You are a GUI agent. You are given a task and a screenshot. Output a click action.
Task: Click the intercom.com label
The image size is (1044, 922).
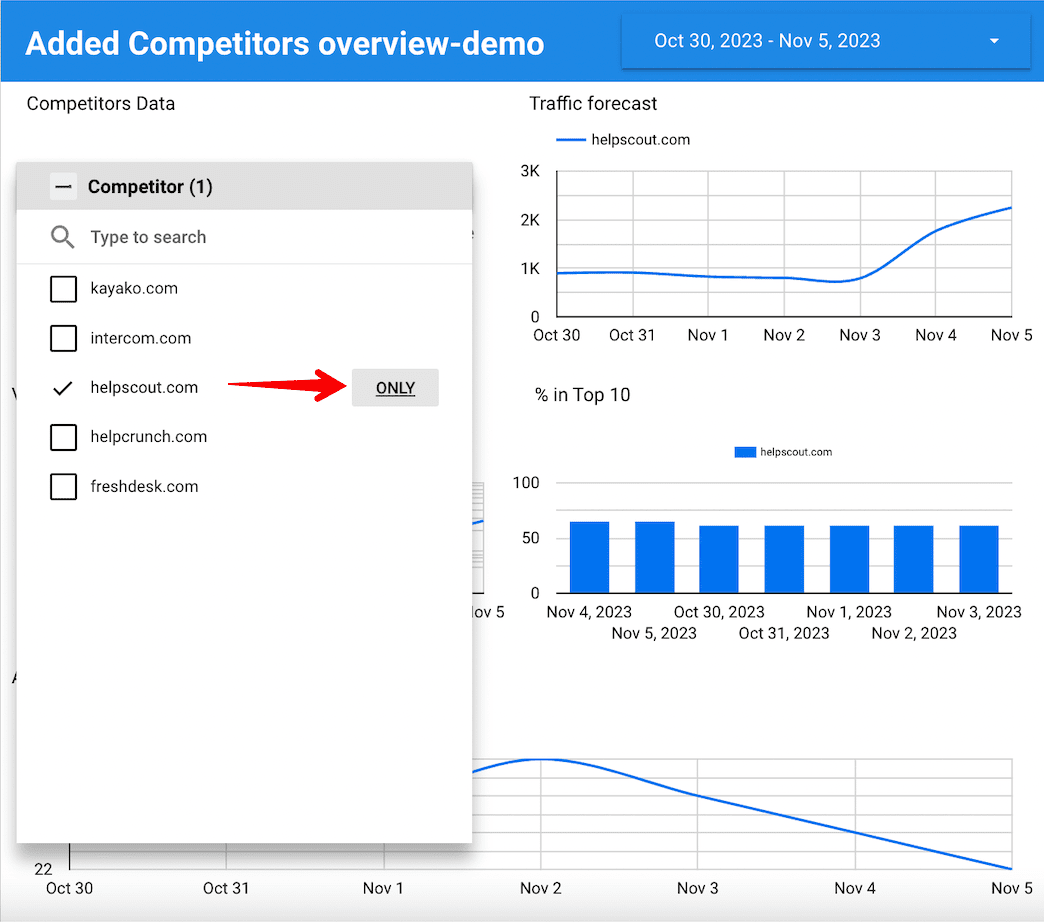click(x=140, y=338)
